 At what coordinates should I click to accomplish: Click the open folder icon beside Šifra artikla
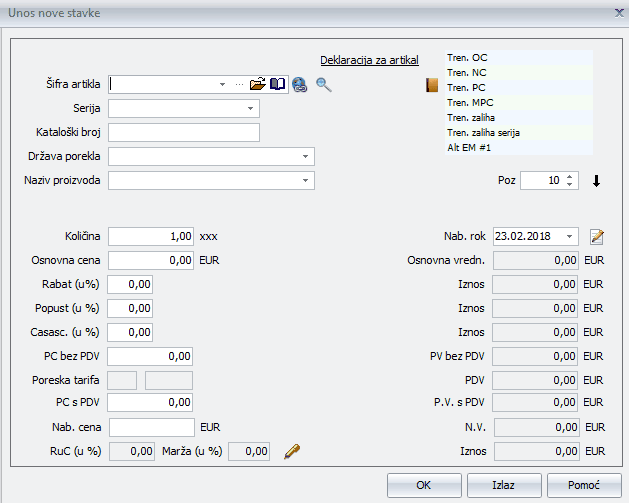[x=258, y=85]
